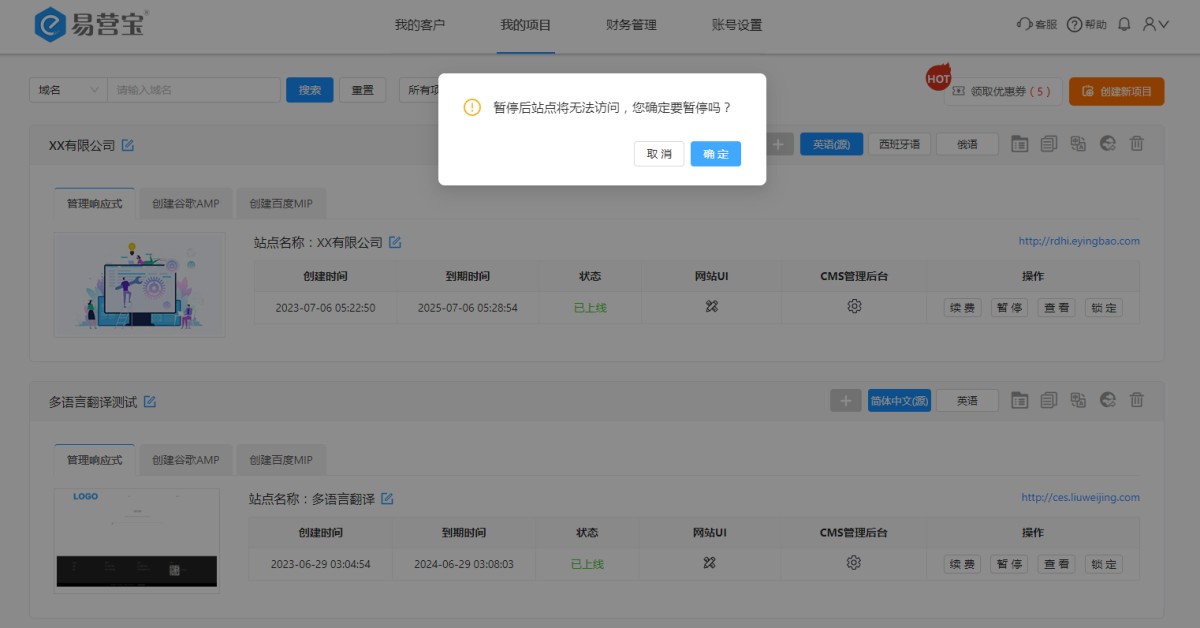
Task: Select 创建百度MIP tab under 多语言翻译测试
Action: tap(281, 460)
